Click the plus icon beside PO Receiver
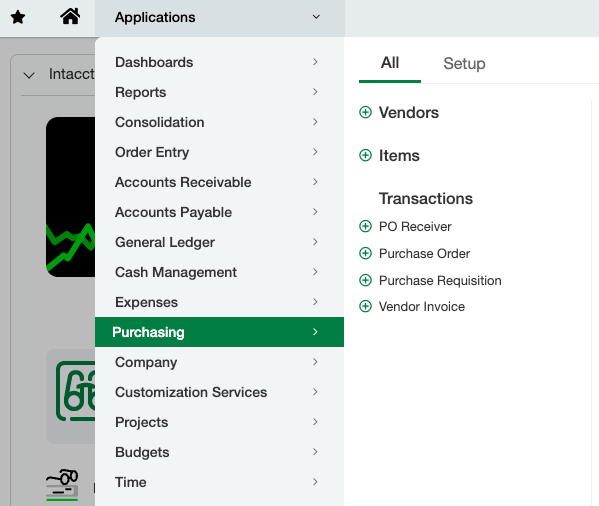This screenshot has width=599, height=506. pyautogui.click(x=365, y=226)
